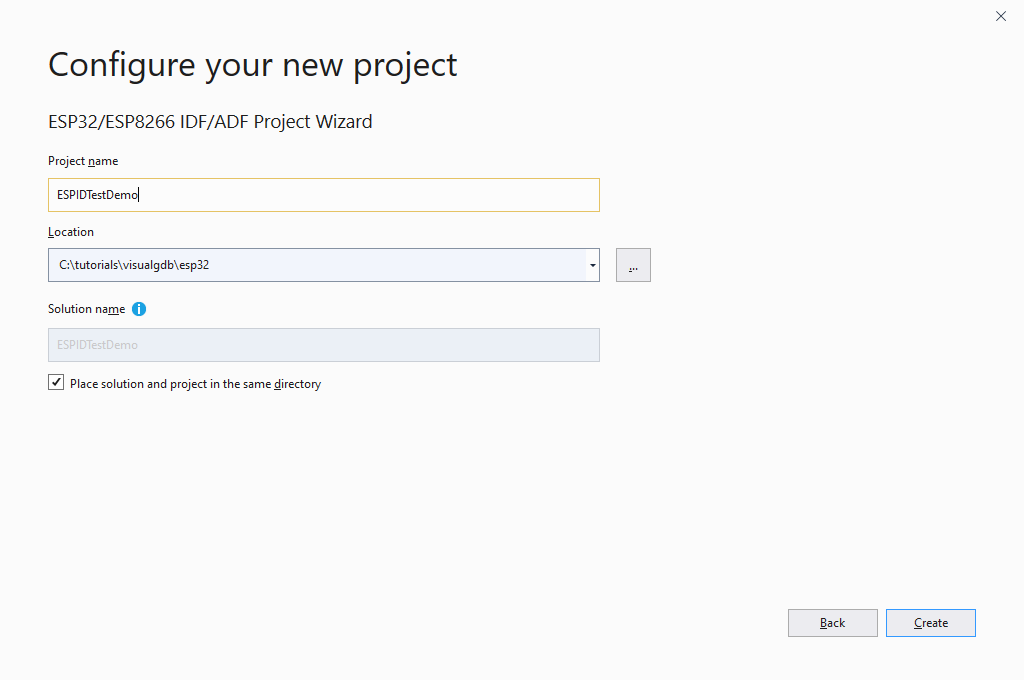Click the "Configure your new project" heading
This screenshot has height=680, width=1024.
[x=253, y=65]
